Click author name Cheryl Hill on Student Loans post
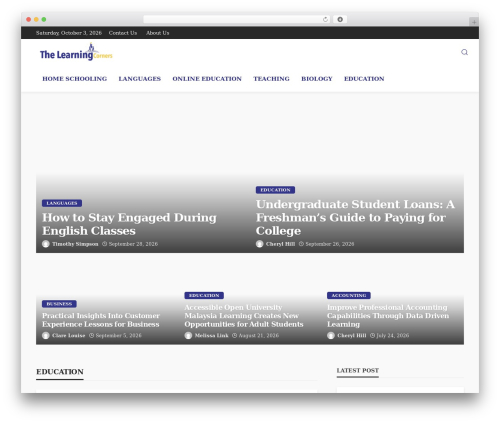Image resolution: width=500 pixels, height=423 pixels. (280, 244)
